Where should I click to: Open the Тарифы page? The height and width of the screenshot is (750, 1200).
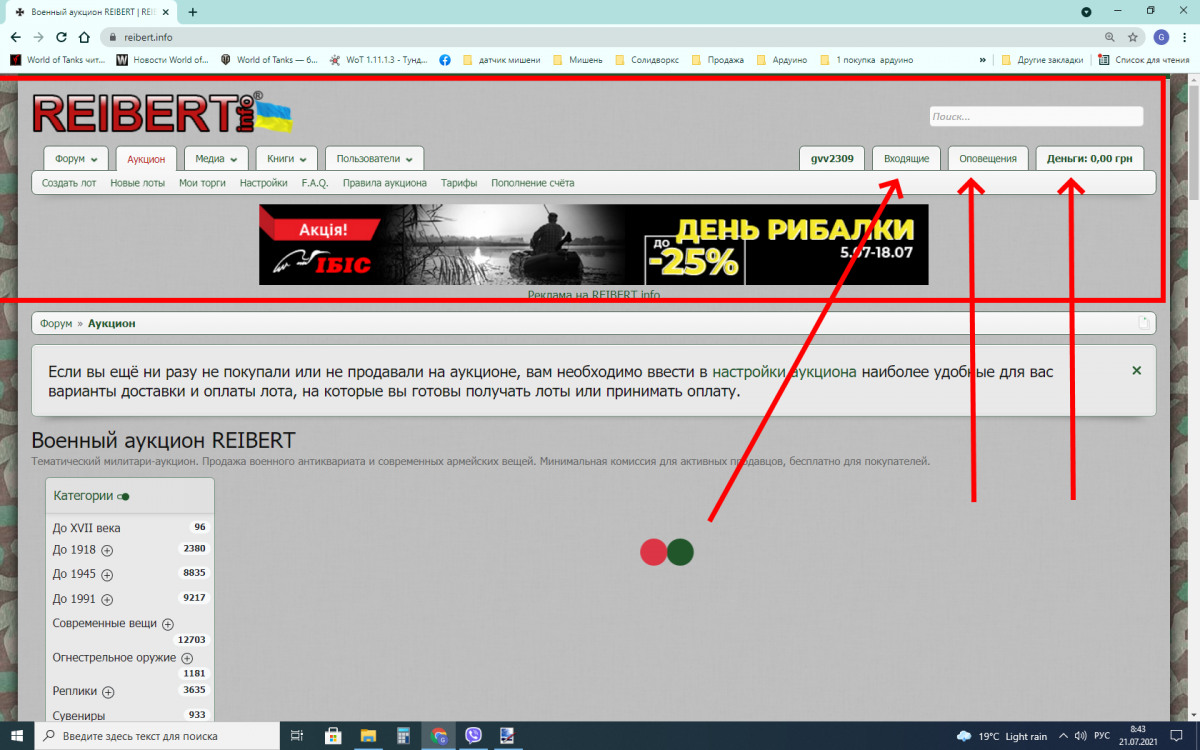point(459,183)
